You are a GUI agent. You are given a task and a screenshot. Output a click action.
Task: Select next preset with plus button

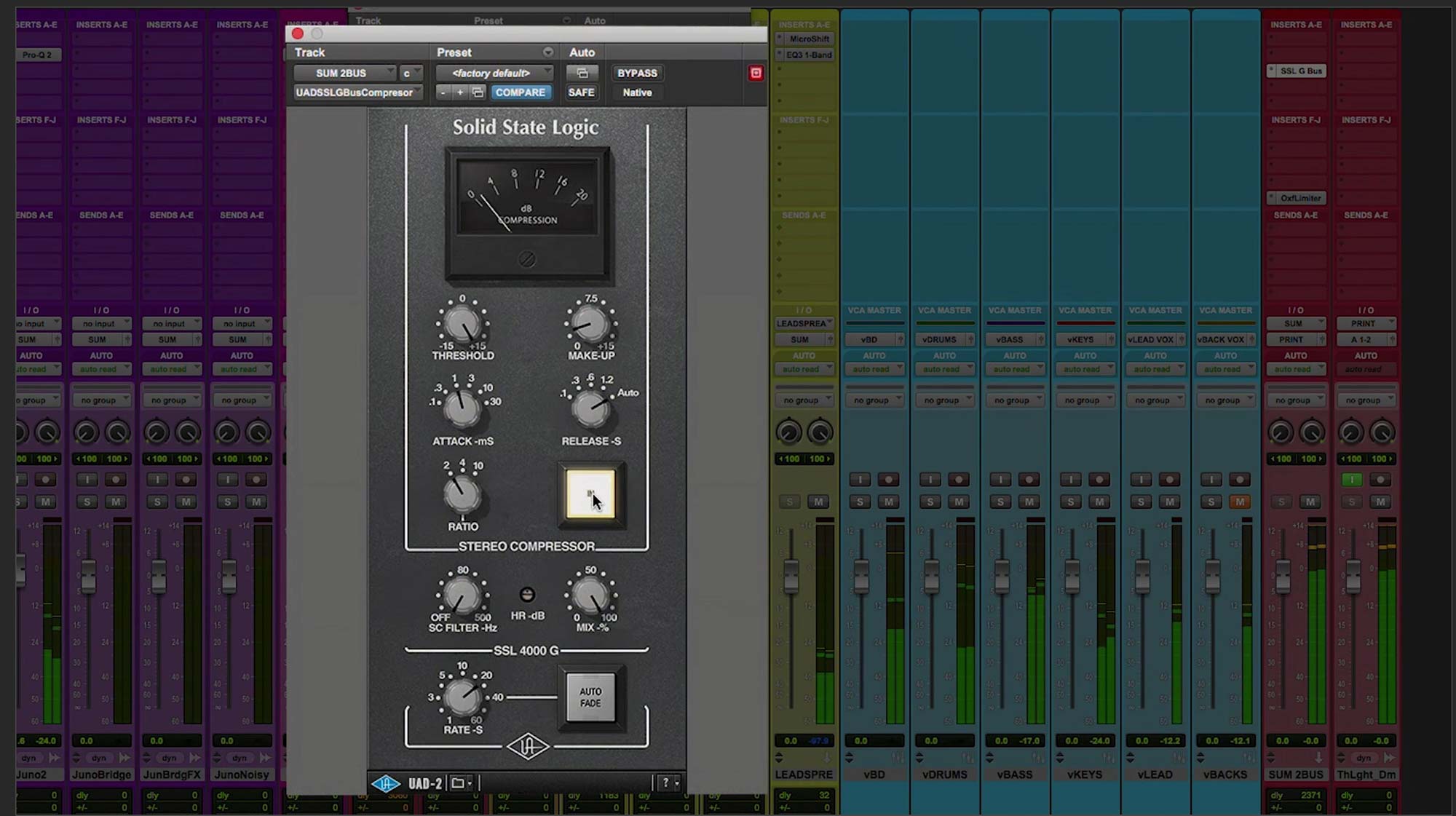tap(460, 92)
